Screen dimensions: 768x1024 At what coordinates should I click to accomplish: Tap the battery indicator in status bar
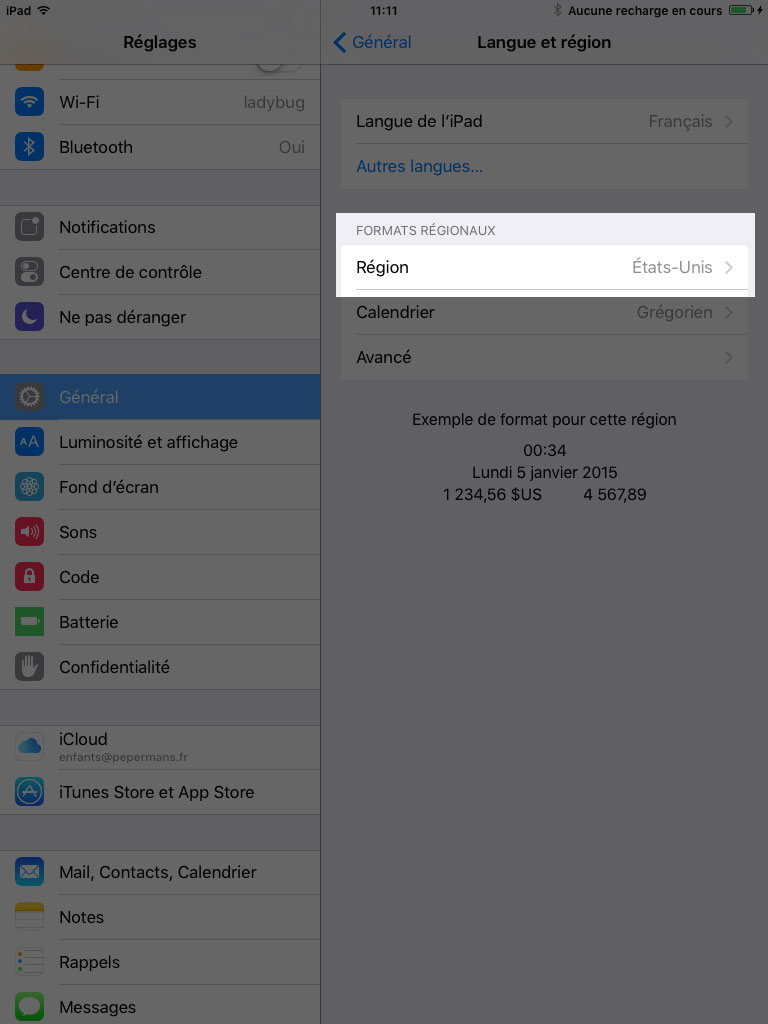[x=744, y=10]
